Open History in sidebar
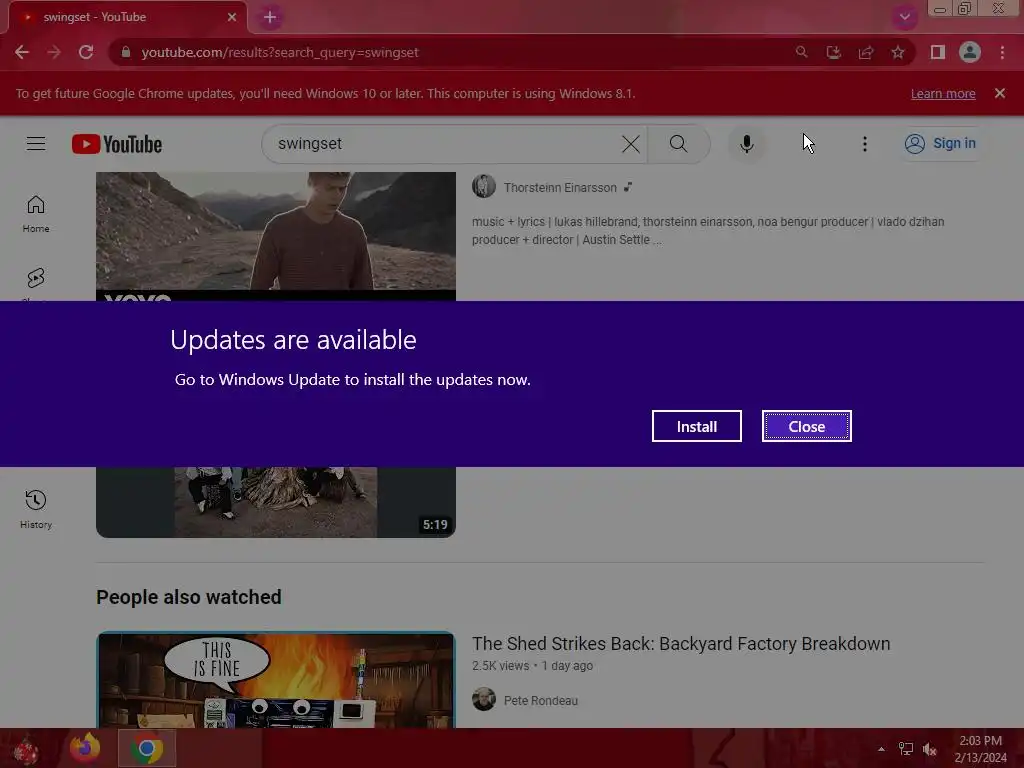The height and width of the screenshot is (768, 1024). 36,509
